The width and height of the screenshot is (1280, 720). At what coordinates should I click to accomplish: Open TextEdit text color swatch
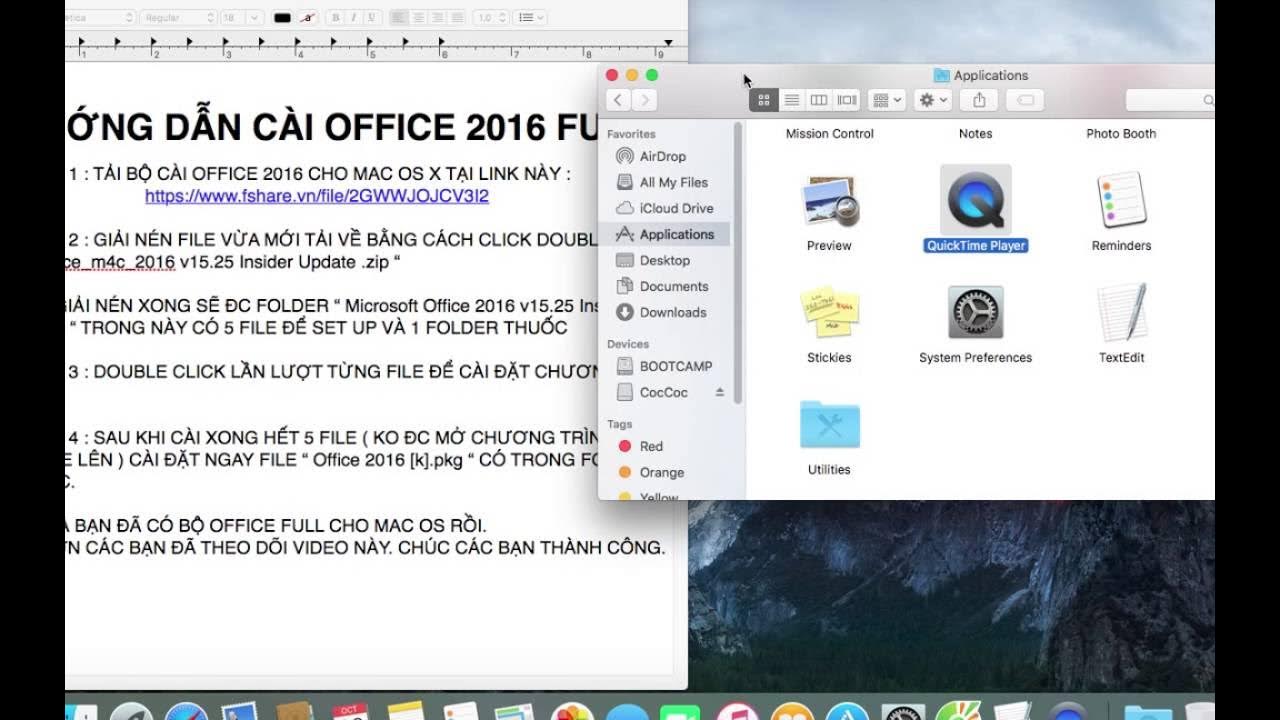pos(282,18)
